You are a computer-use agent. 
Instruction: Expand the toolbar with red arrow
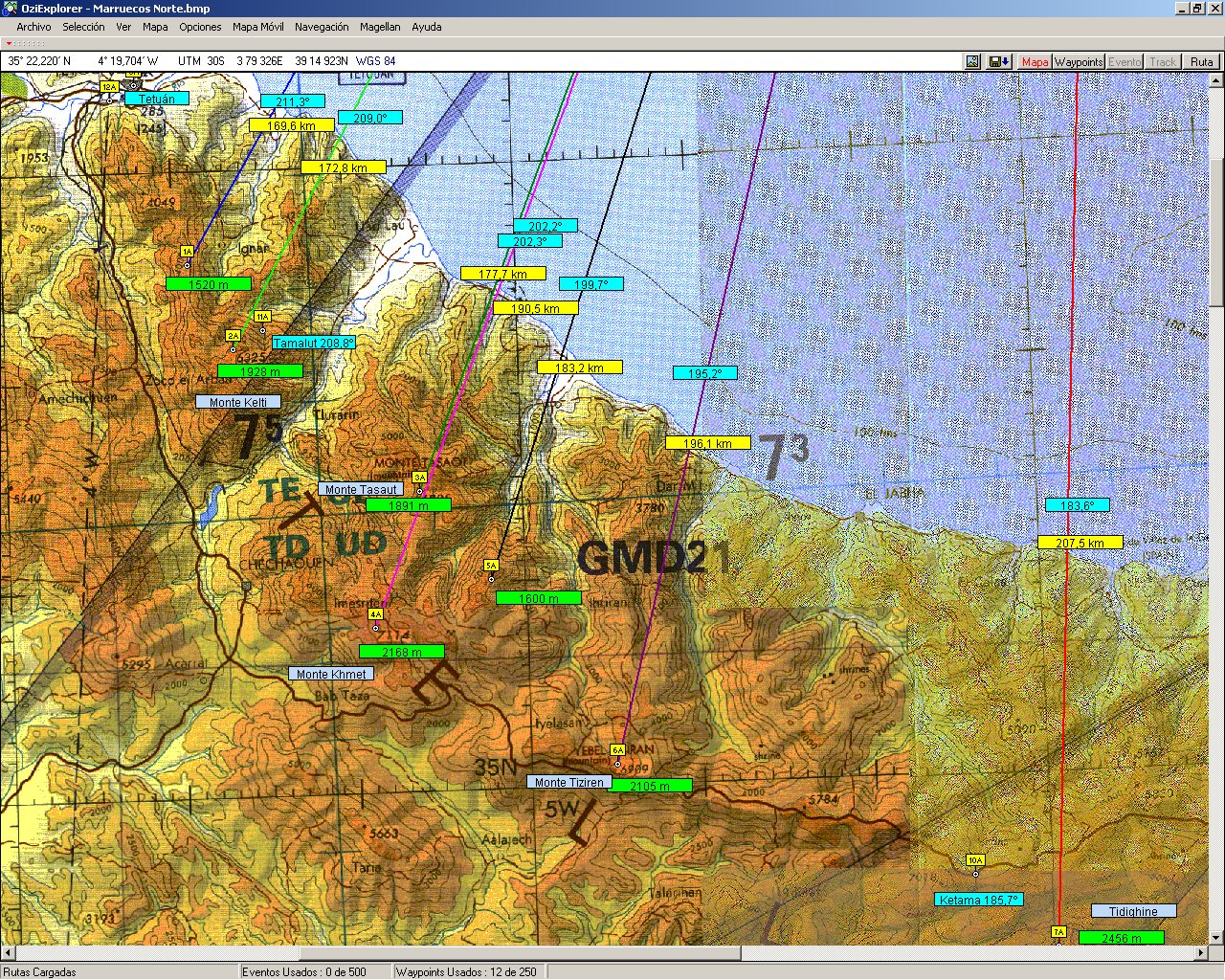coord(9,43)
